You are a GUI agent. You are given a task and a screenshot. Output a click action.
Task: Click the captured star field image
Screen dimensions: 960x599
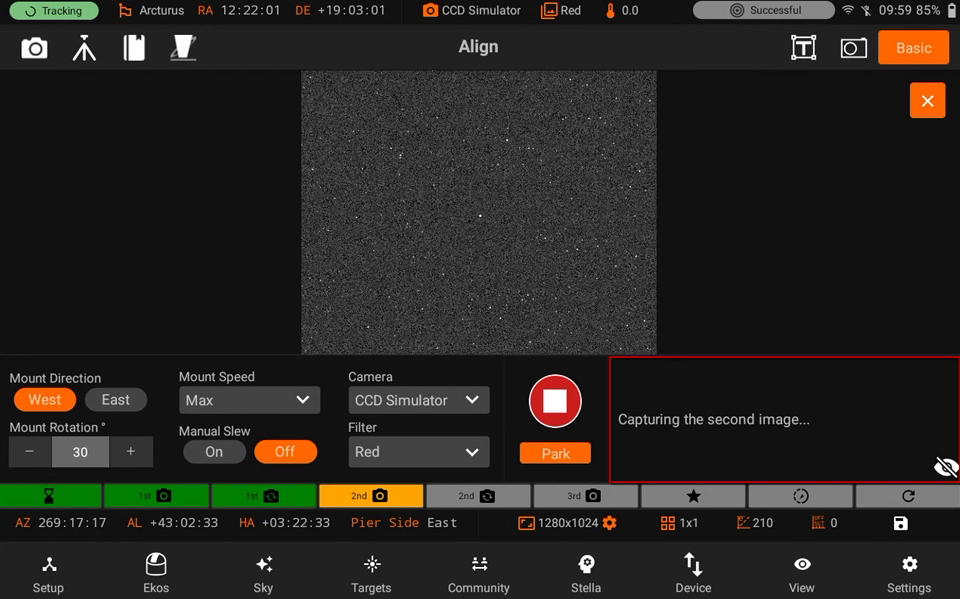[x=479, y=212]
